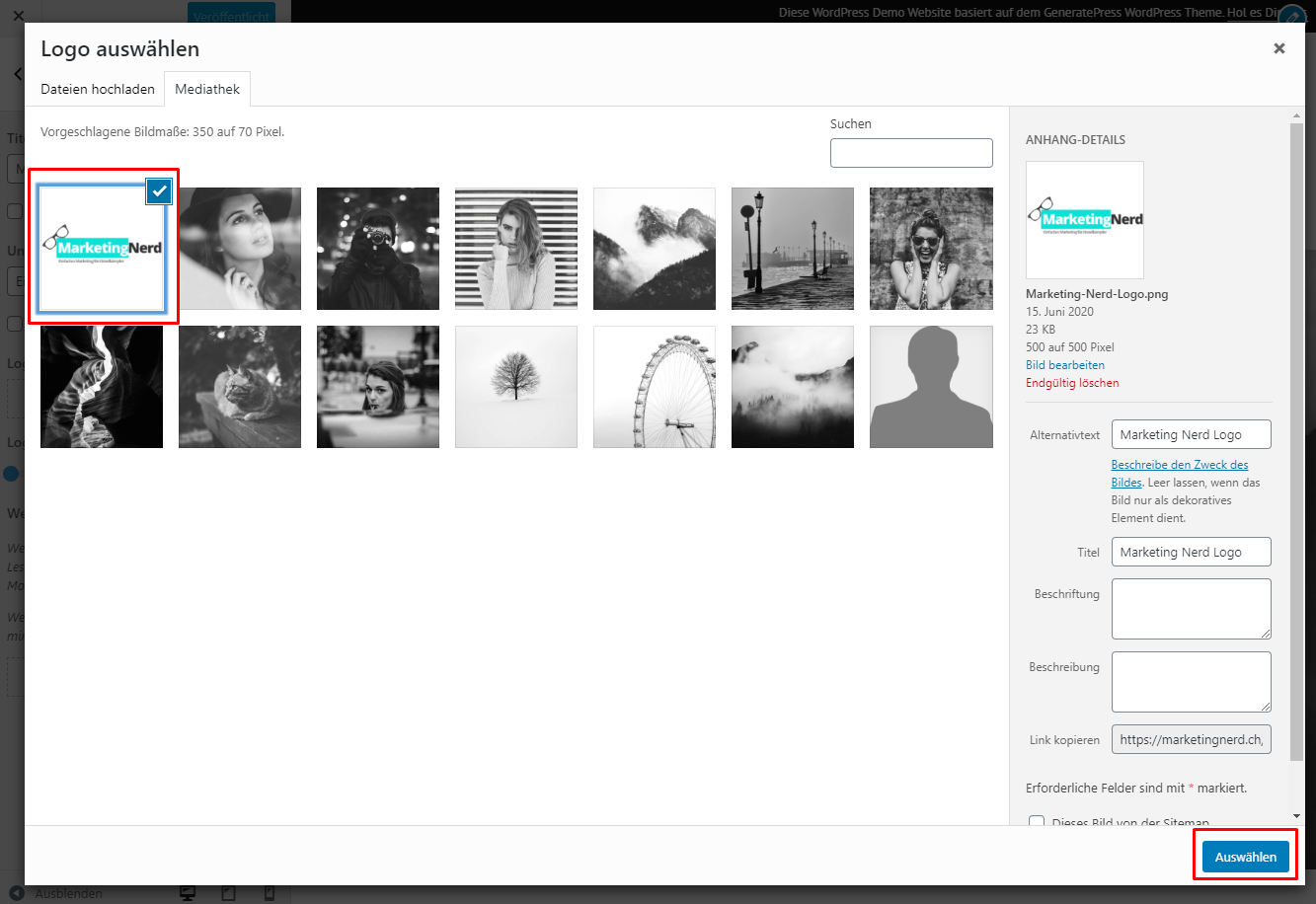Click into the Alternativtext field

tap(1192, 434)
